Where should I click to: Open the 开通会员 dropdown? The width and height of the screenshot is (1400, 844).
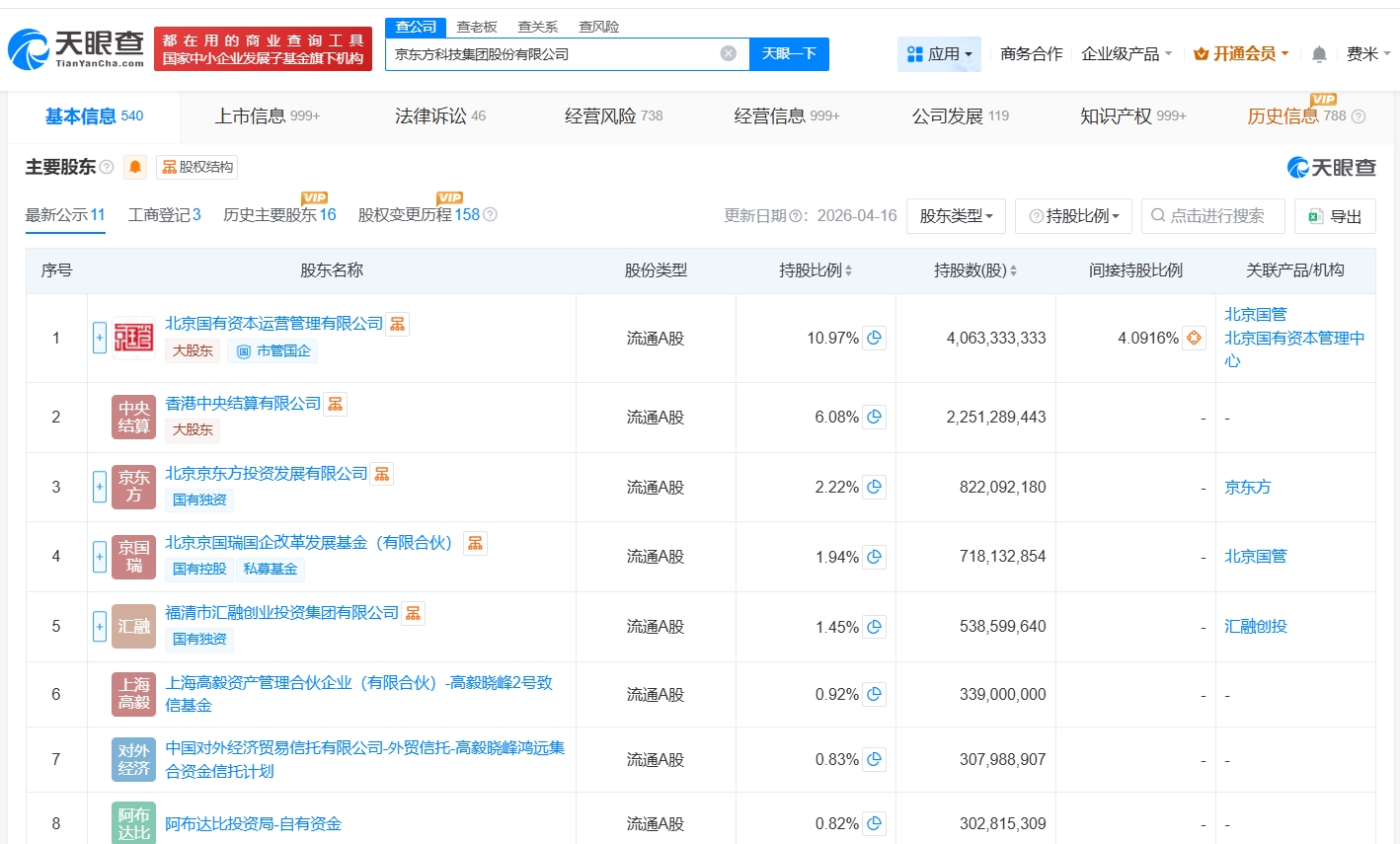pos(1241,53)
